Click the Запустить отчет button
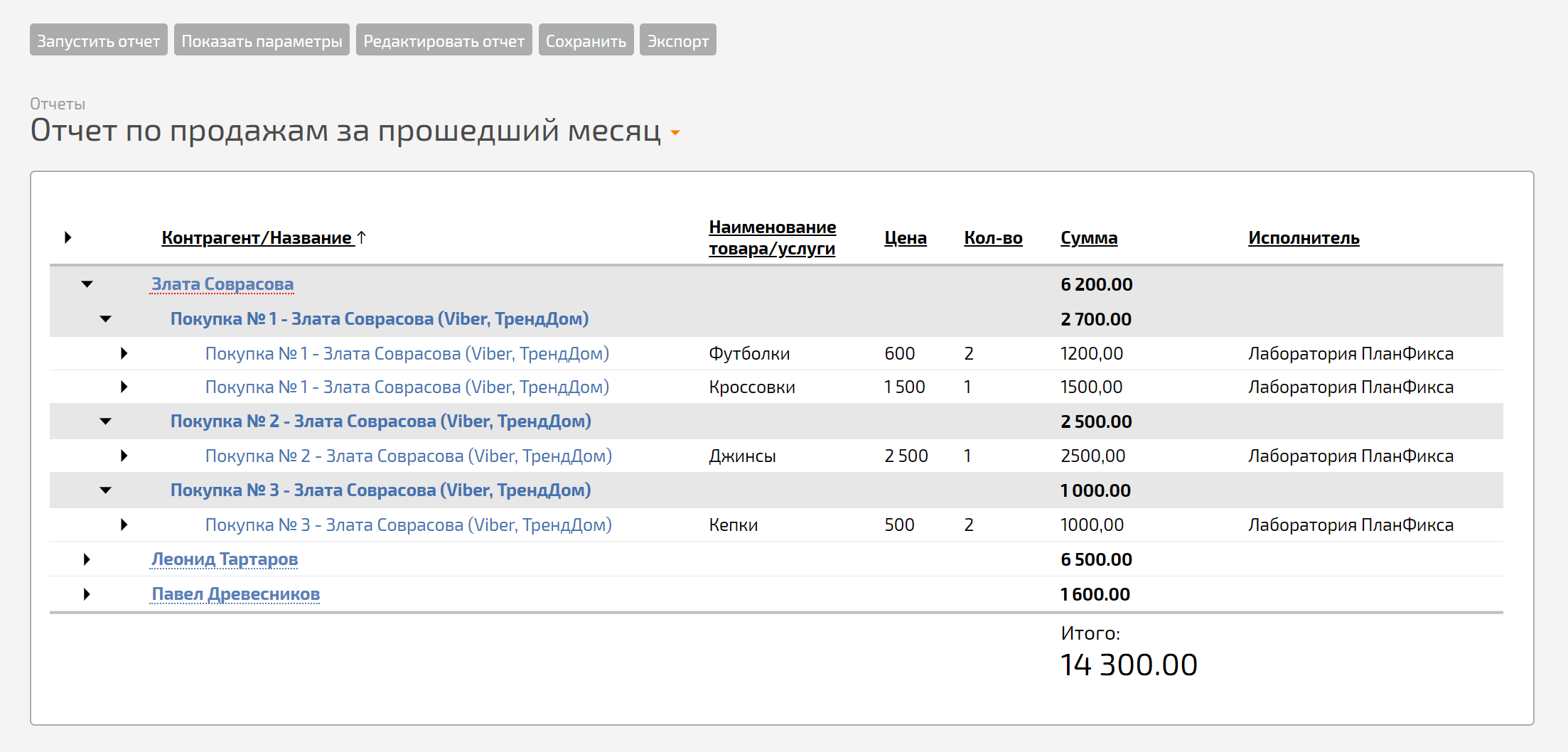Image resolution: width=1568 pixels, height=752 pixels. tap(99, 40)
